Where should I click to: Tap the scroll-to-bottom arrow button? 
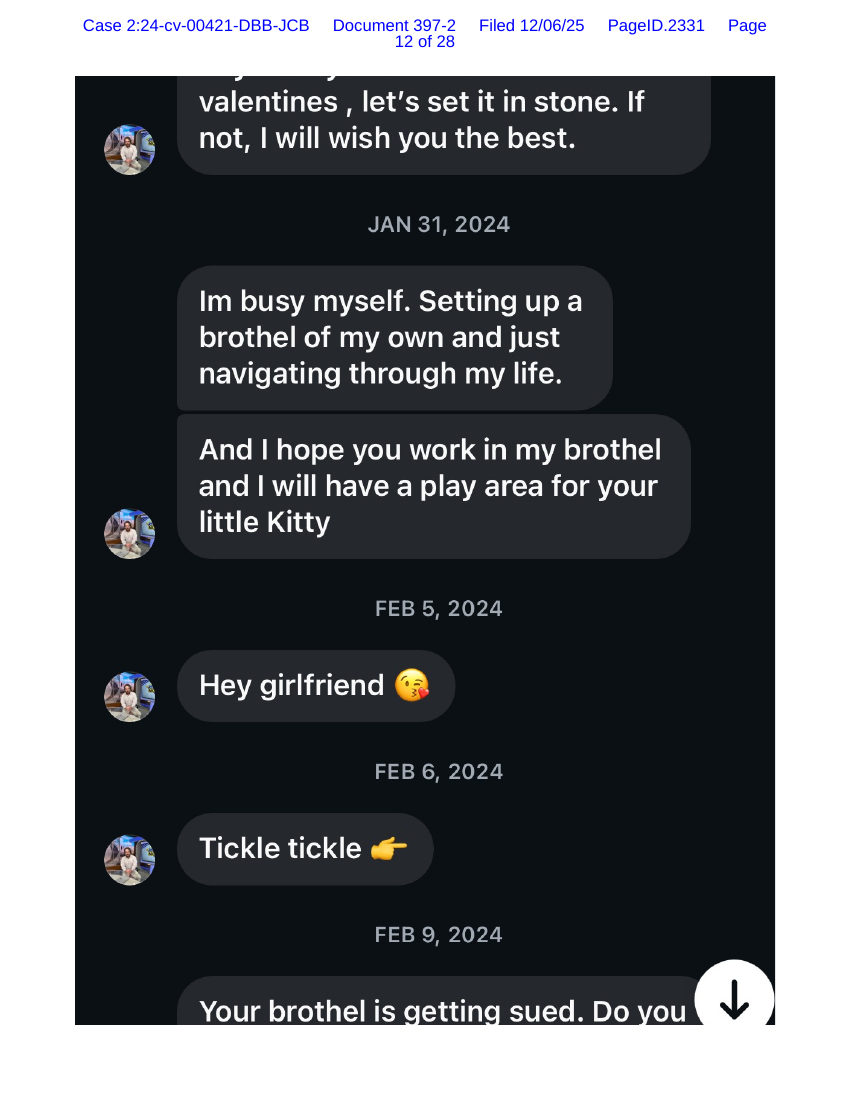[x=734, y=995]
